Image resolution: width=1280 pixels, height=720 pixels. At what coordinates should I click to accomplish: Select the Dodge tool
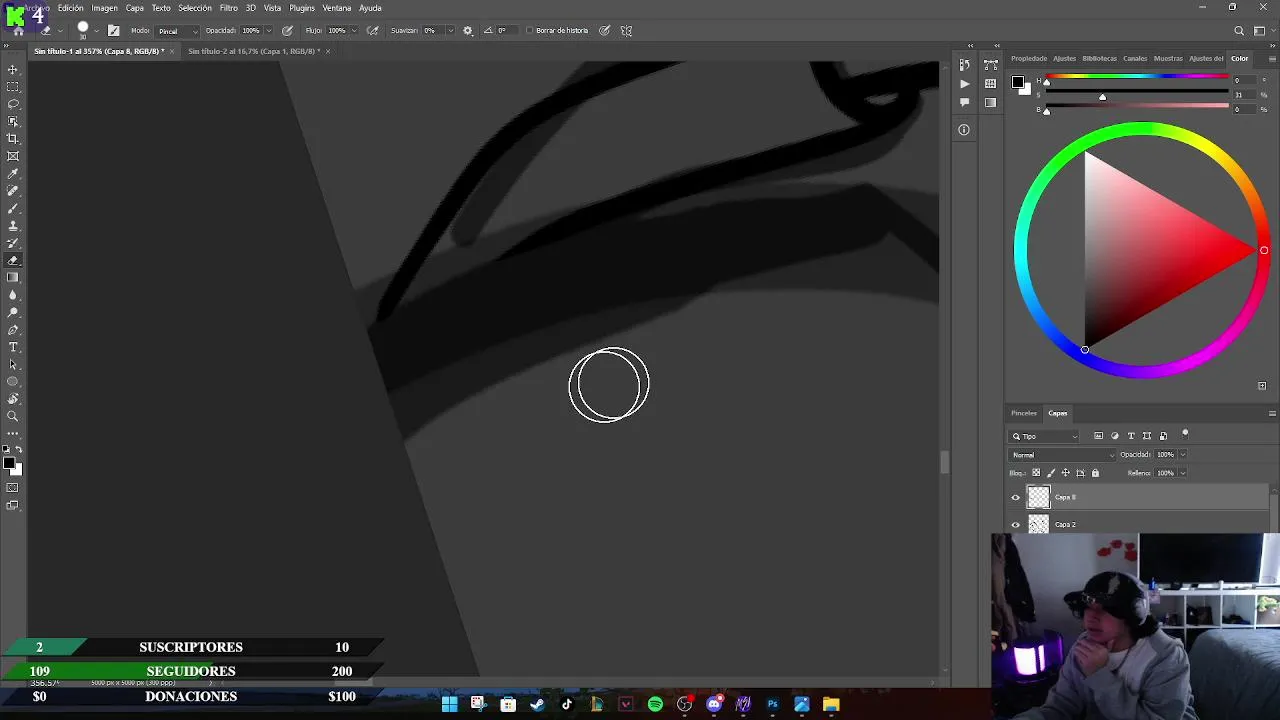13,312
